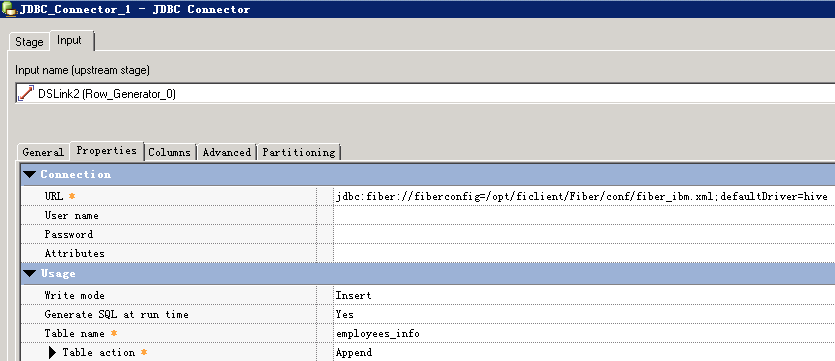Image resolution: width=835 pixels, height=361 pixels.
Task: Open the Partitioning tab
Action: [299, 152]
